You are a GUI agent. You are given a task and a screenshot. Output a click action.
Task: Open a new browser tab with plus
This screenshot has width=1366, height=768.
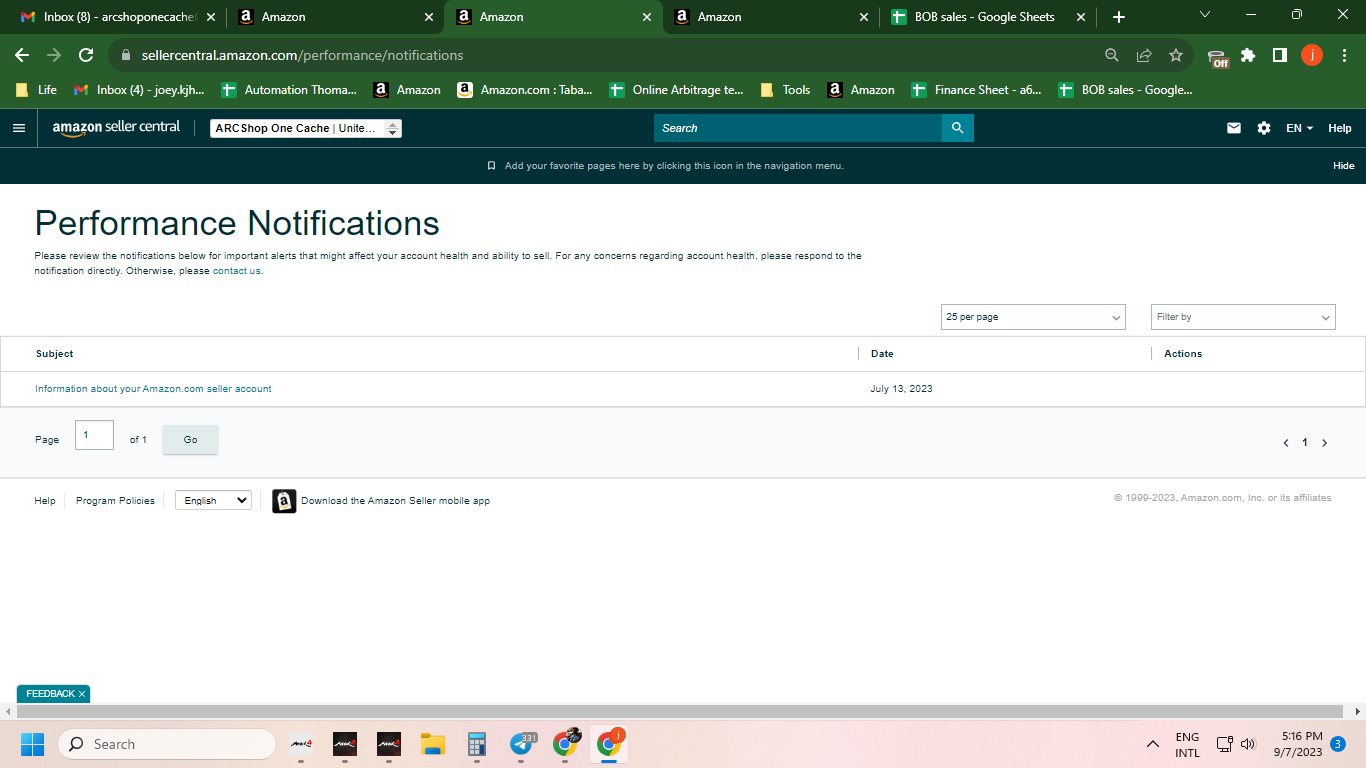(1119, 17)
